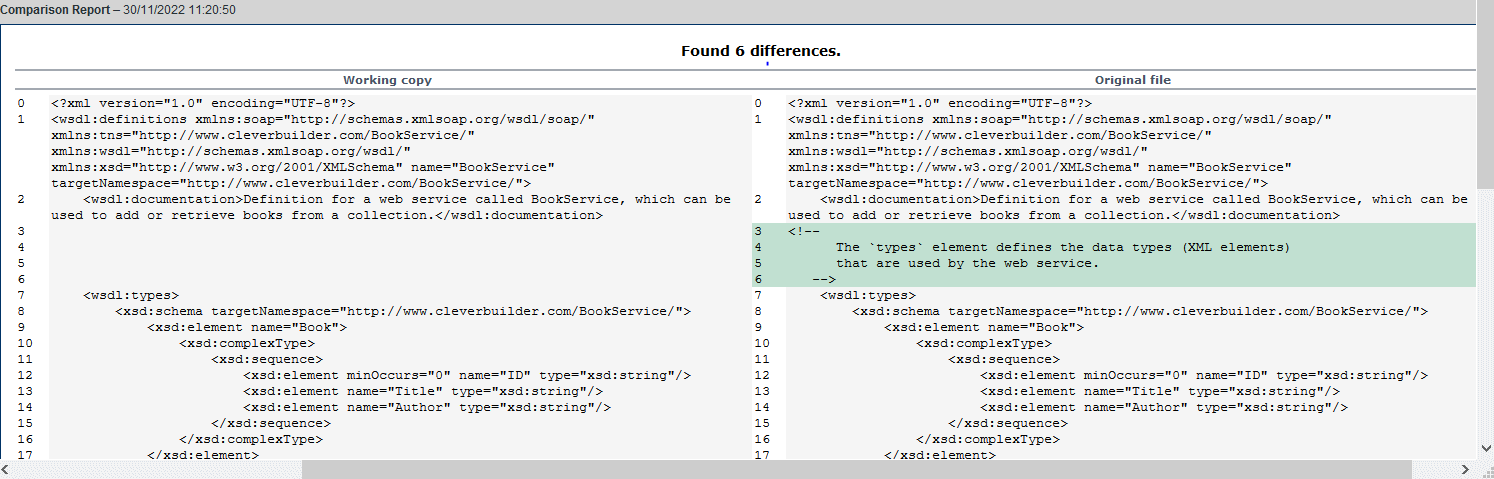Click the highlighted "<!--" comment line in Original file

pyautogui.click(x=804, y=231)
